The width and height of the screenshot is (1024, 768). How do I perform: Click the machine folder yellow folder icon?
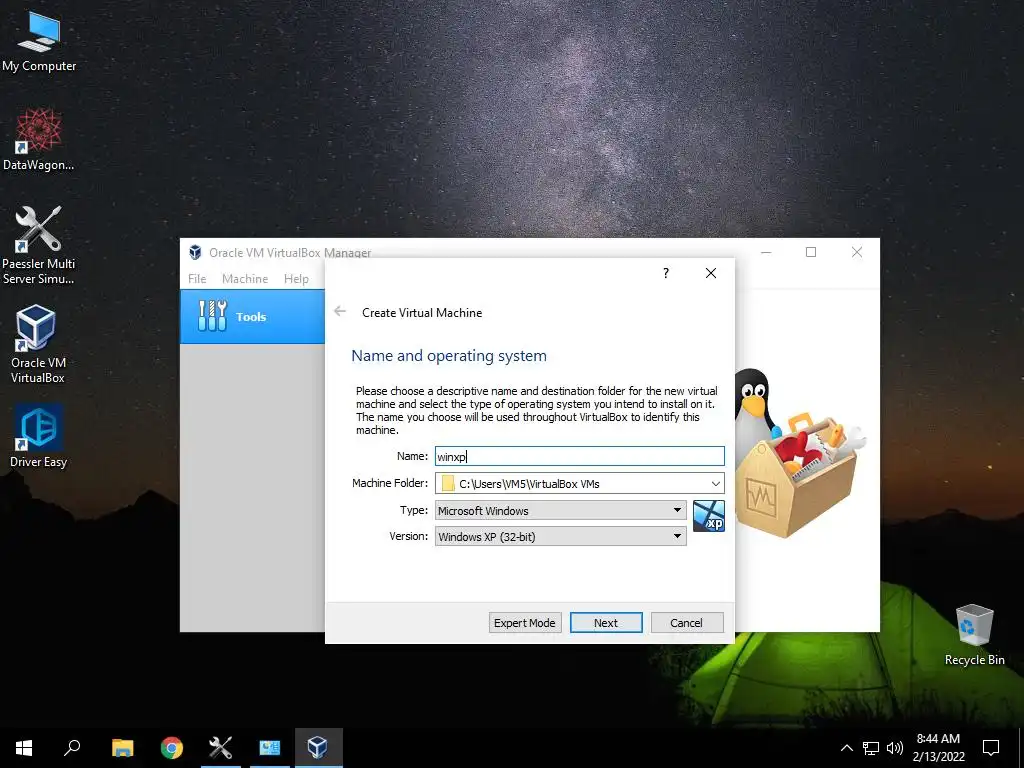pos(448,483)
